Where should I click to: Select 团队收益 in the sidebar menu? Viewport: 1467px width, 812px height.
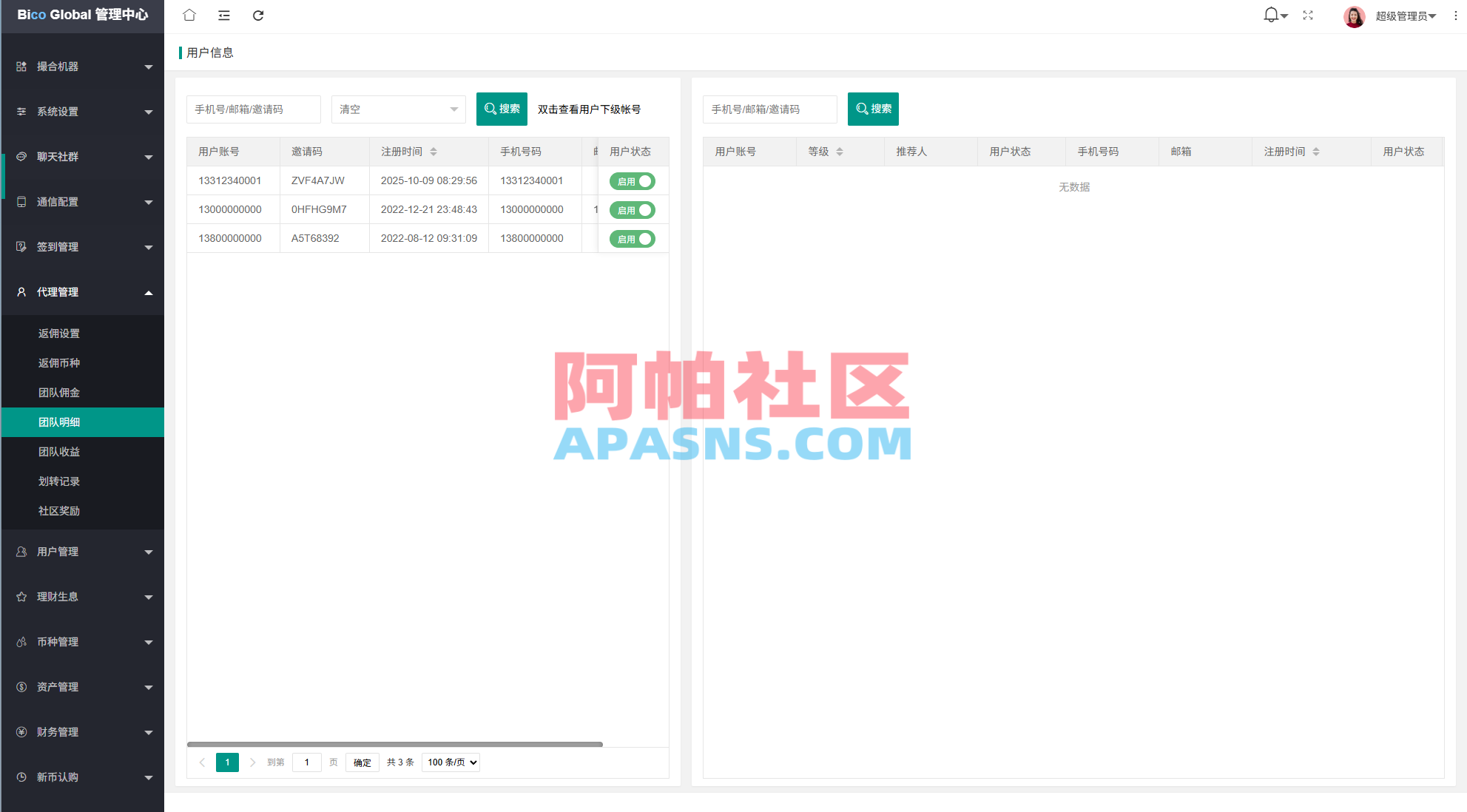pyautogui.click(x=59, y=451)
